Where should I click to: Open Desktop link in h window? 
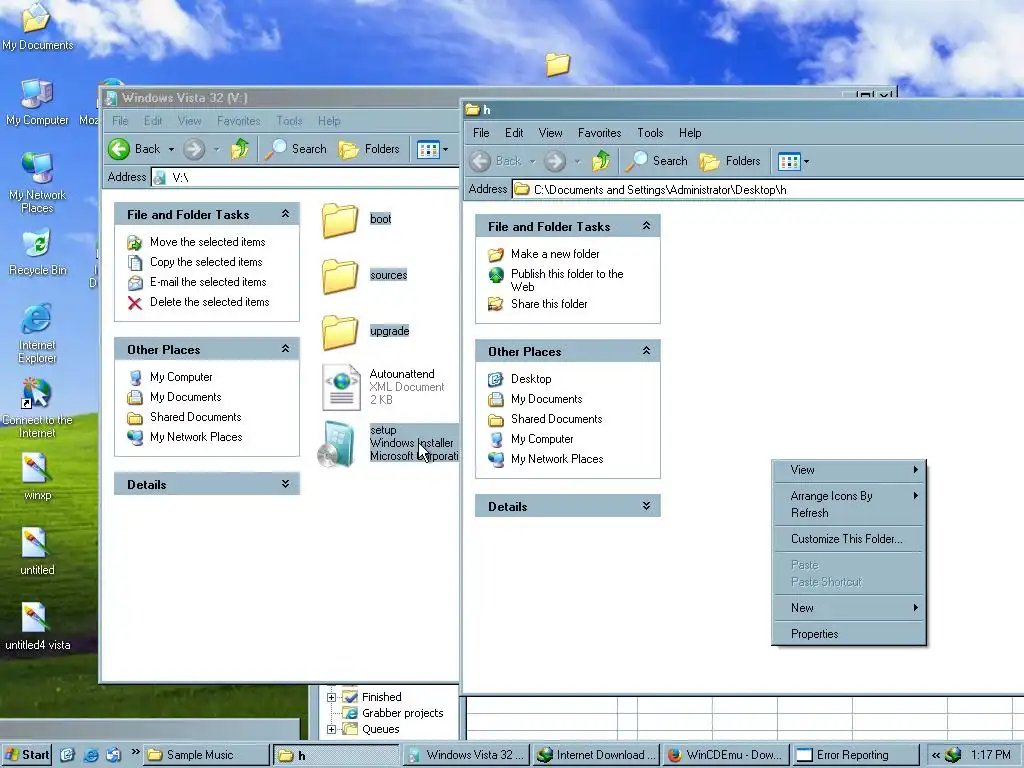coord(531,379)
